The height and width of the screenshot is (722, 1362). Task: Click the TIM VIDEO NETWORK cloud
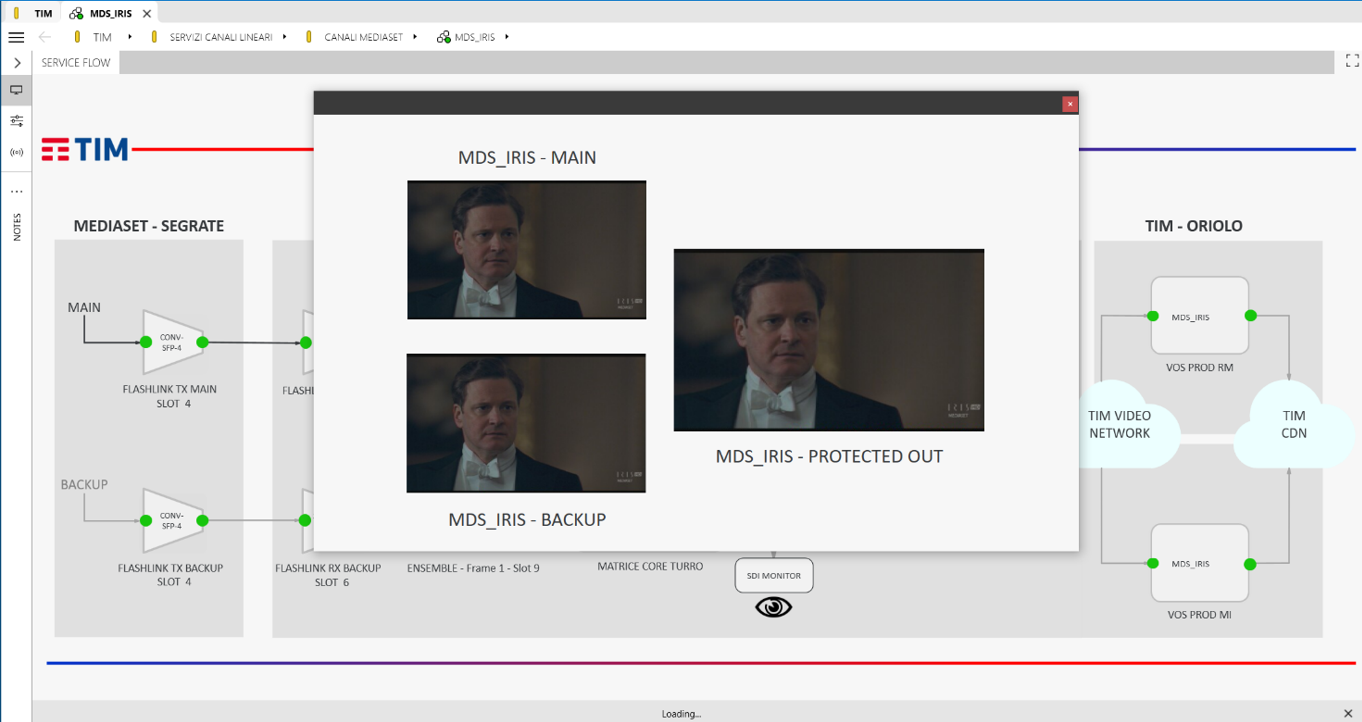pyautogui.click(x=1120, y=424)
